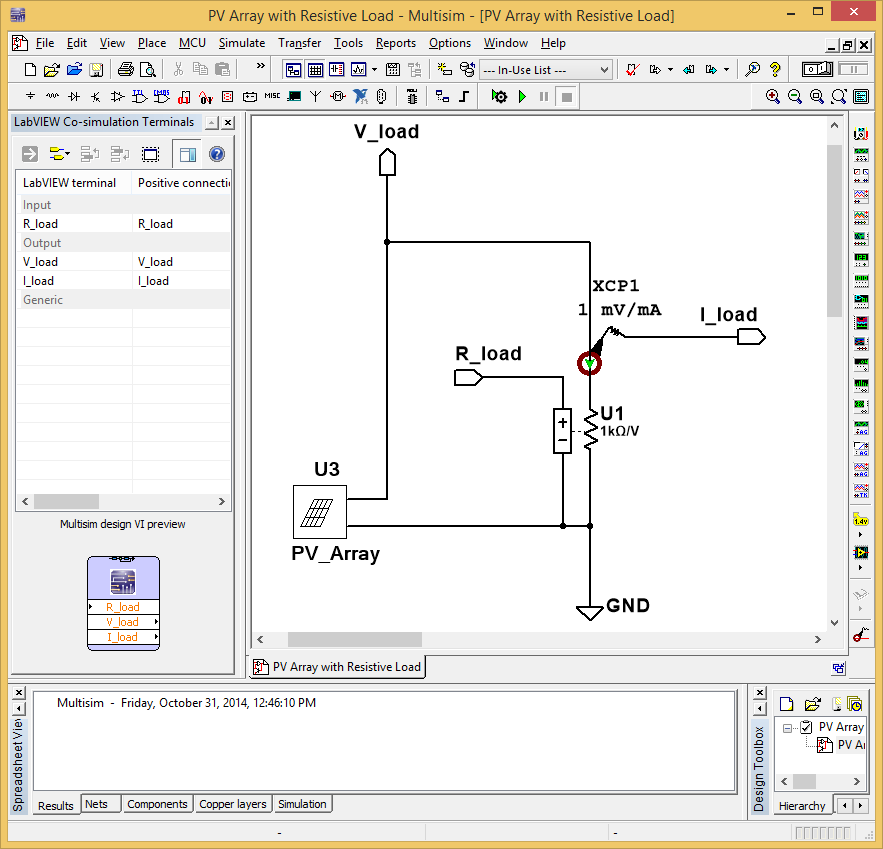Viewport: 883px width, 849px height.
Task: Place a ground source component icon
Action: pyautogui.click(x=30, y=97)
